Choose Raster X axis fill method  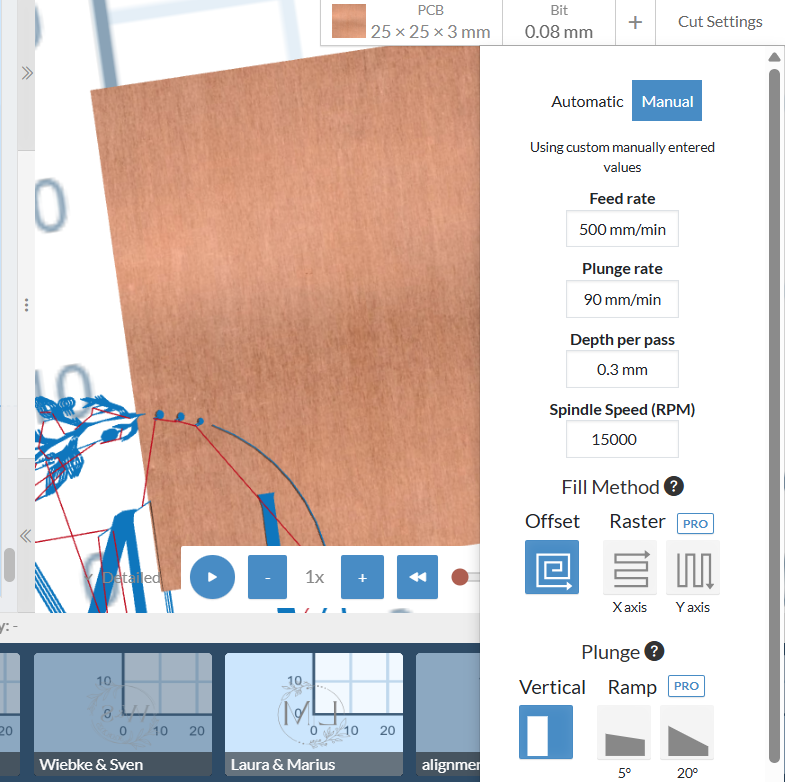(630, 567)
